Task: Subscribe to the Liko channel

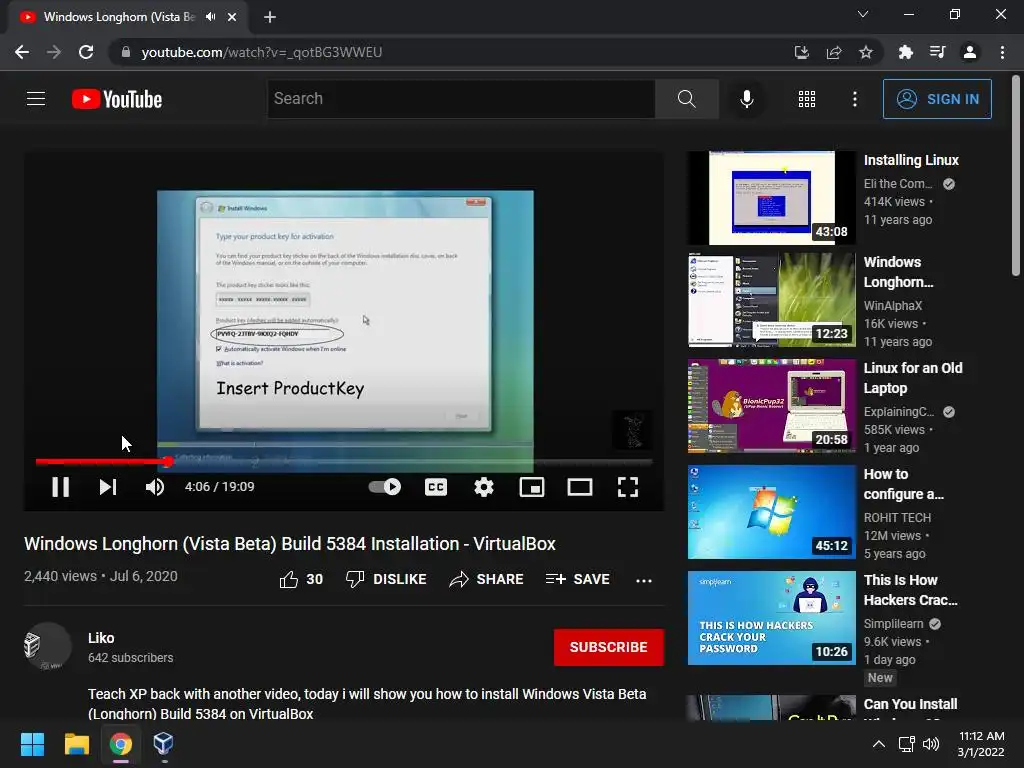Action: click(609, 647)
